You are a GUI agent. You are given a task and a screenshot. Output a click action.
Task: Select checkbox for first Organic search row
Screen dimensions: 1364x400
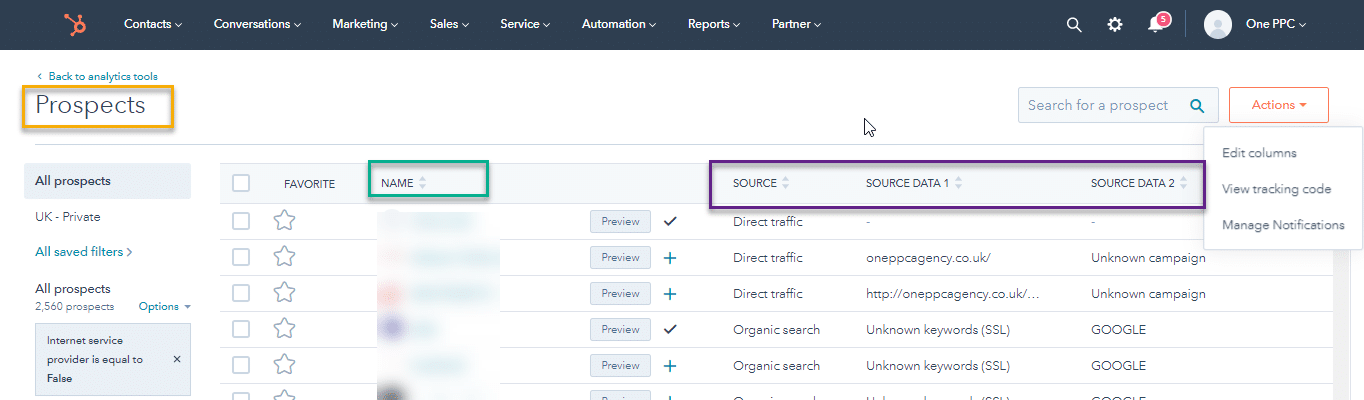pos(241,330)
